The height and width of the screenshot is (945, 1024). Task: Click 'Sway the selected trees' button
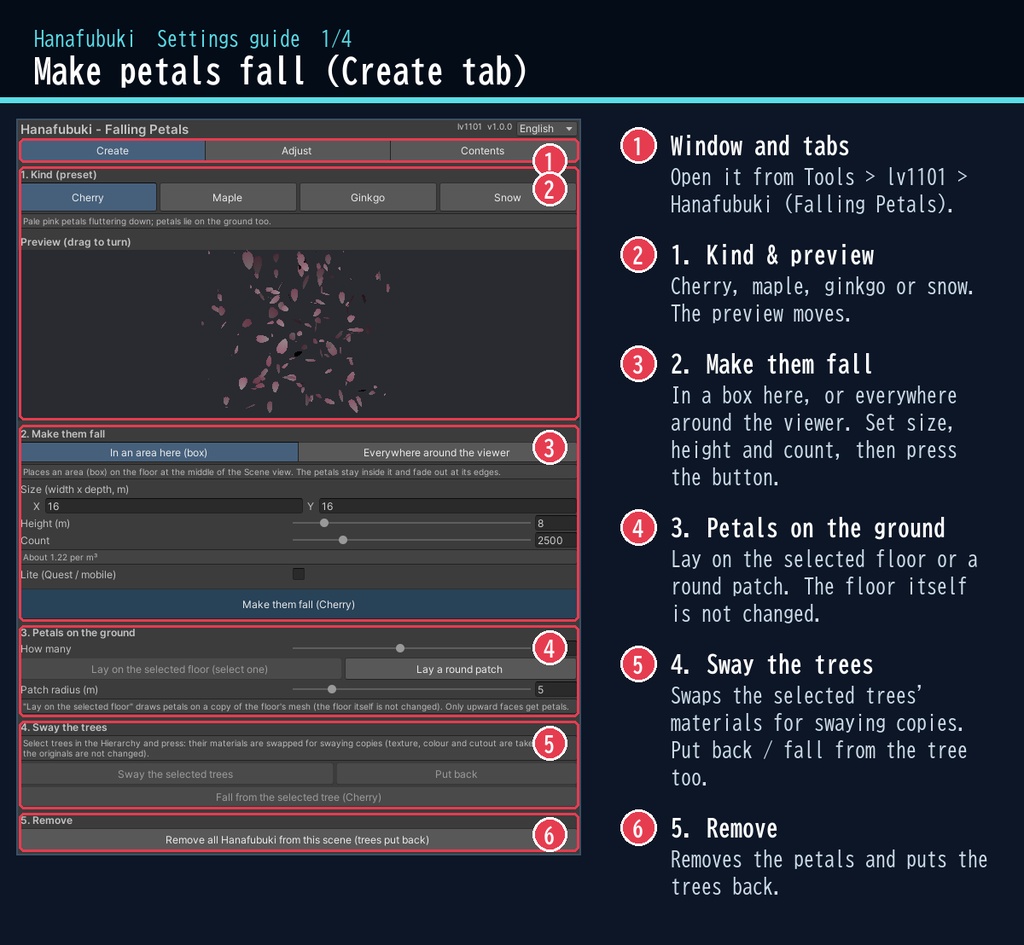[x=176, y=774]
